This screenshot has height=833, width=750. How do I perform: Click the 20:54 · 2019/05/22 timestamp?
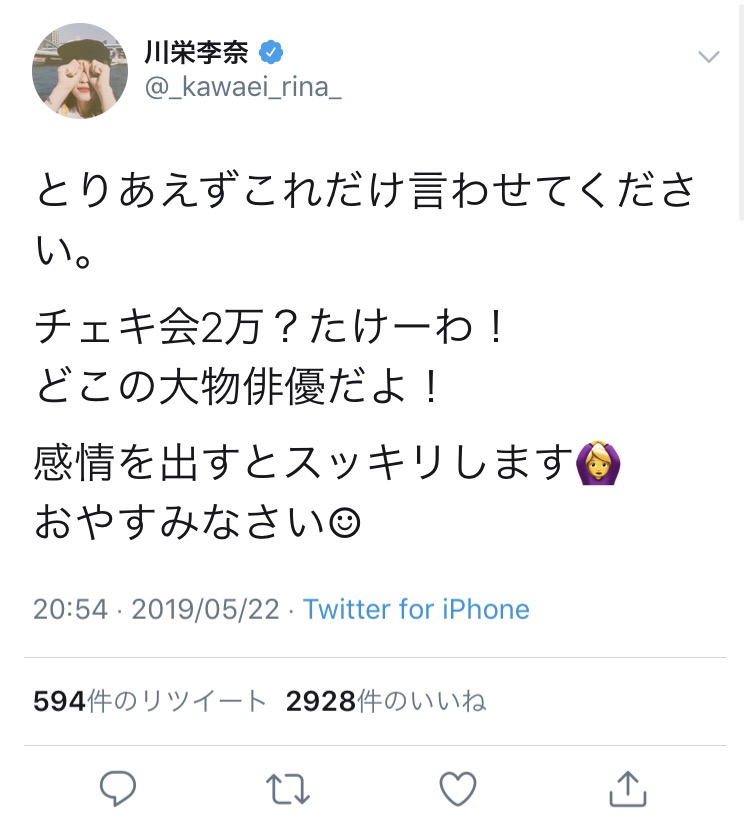pos(156,609)
